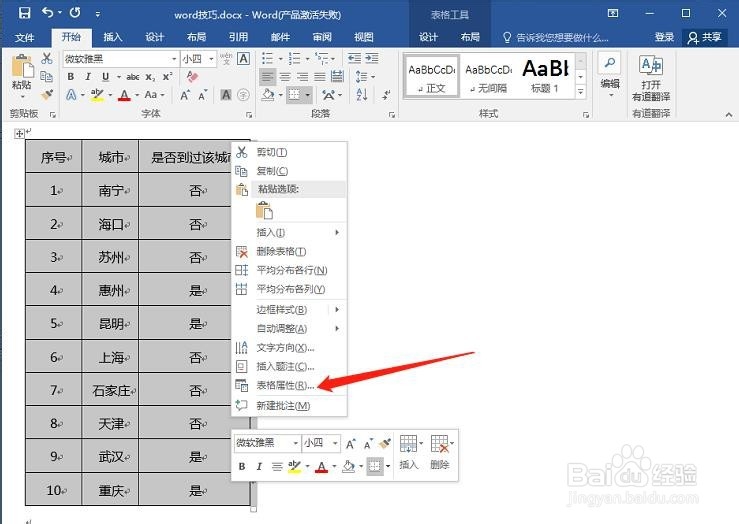Click the 共享 share button
This screenshot has height=524, width=739.
[705, 37]
